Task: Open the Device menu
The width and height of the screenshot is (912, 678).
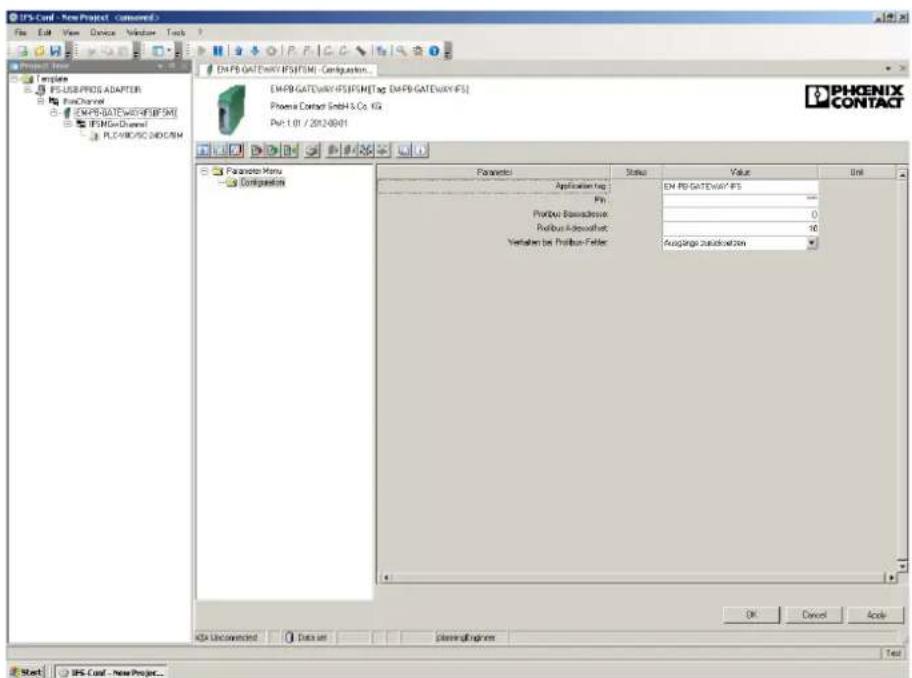Action: pos(102,33)
